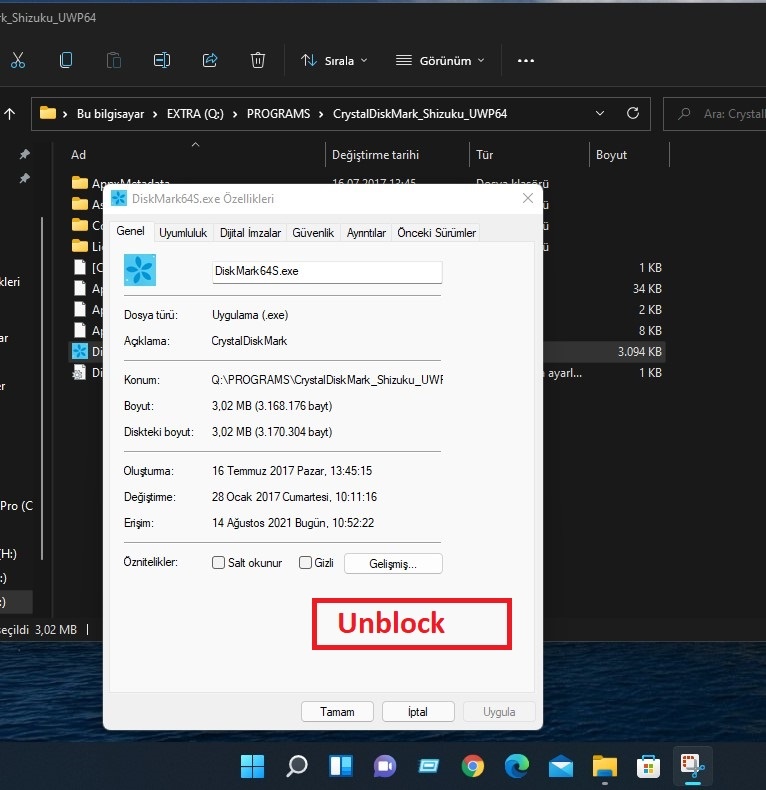Click the İptal button

(418, 711)
